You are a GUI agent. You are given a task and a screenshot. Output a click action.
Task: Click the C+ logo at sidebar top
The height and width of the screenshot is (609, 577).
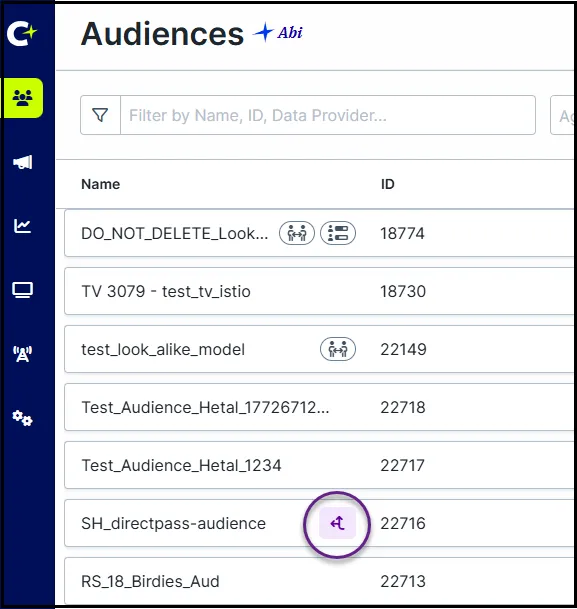[x=22, y=33]
